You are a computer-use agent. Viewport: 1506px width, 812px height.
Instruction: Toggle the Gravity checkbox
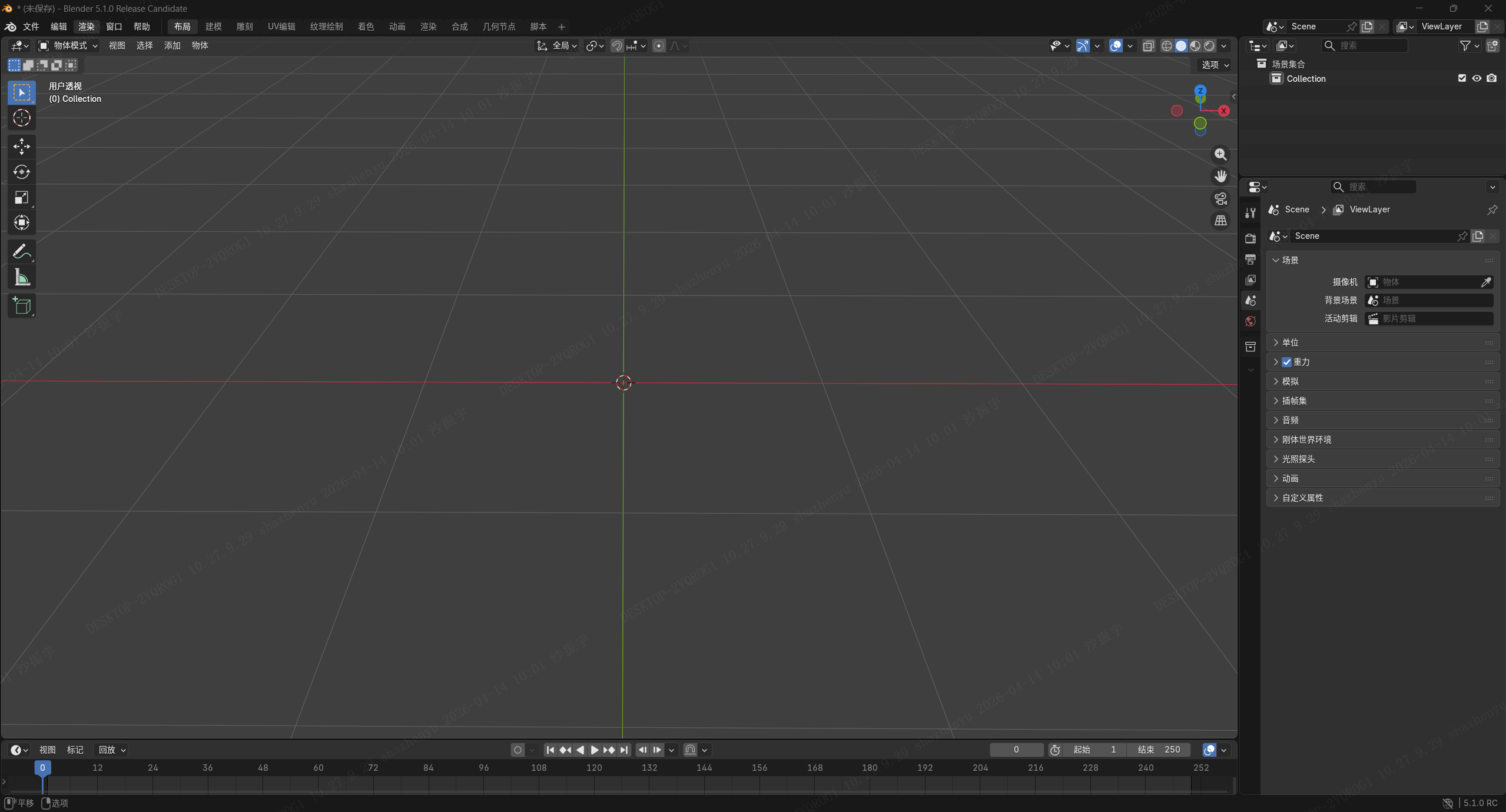click(x=1286, y=362)
